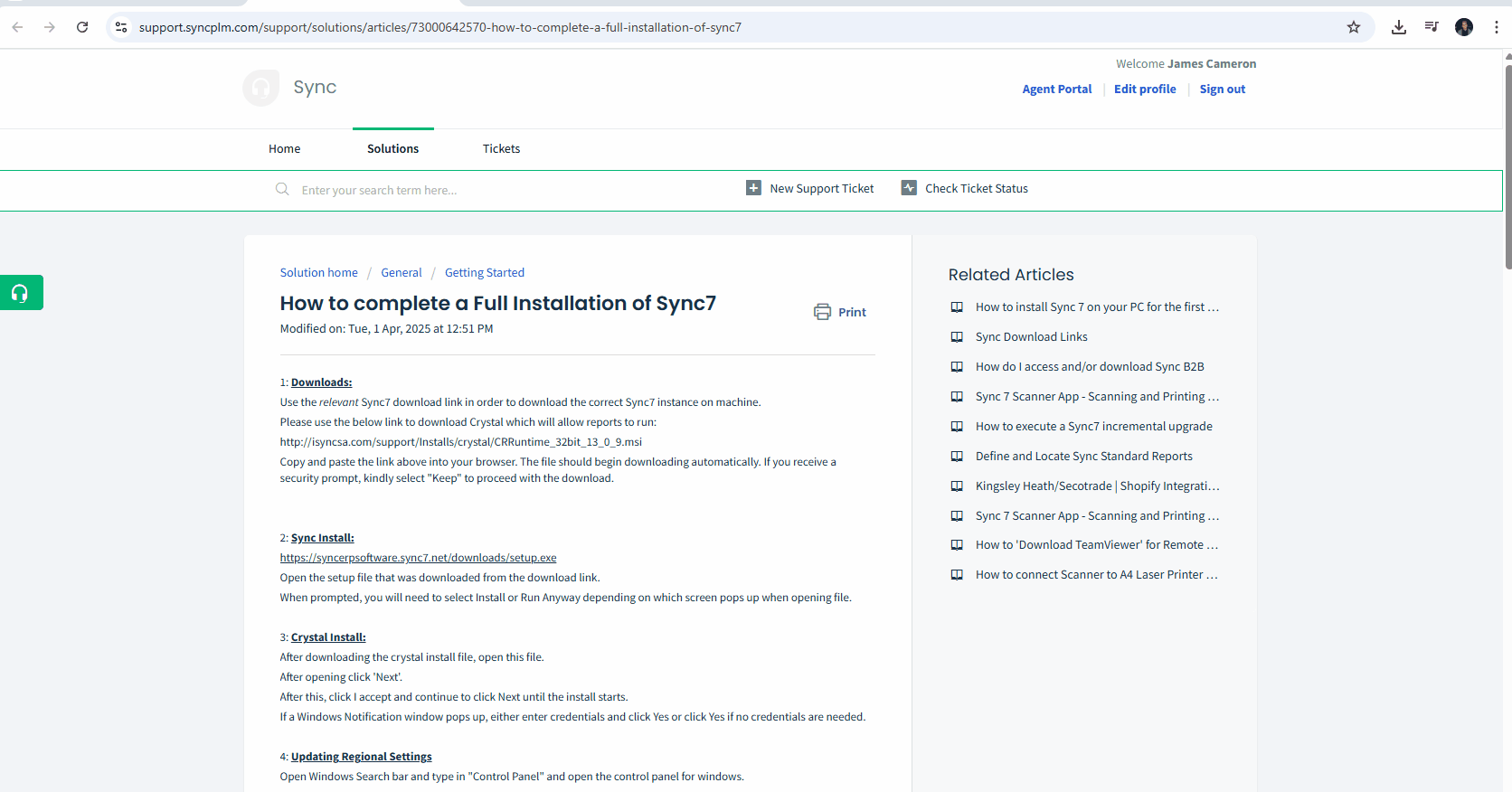Click the browser address bar URL

[x=440, y=28]
